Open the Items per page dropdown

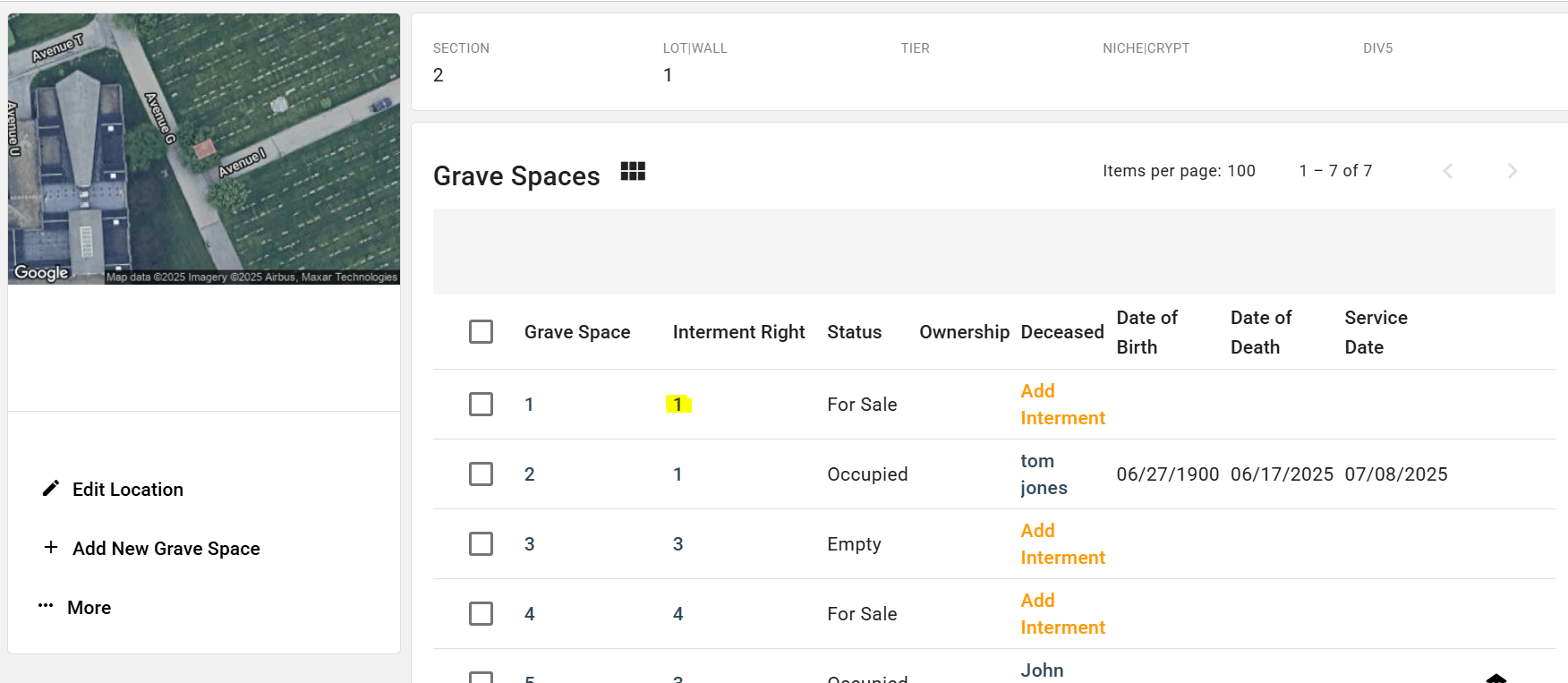click(x=1240, y=171)
